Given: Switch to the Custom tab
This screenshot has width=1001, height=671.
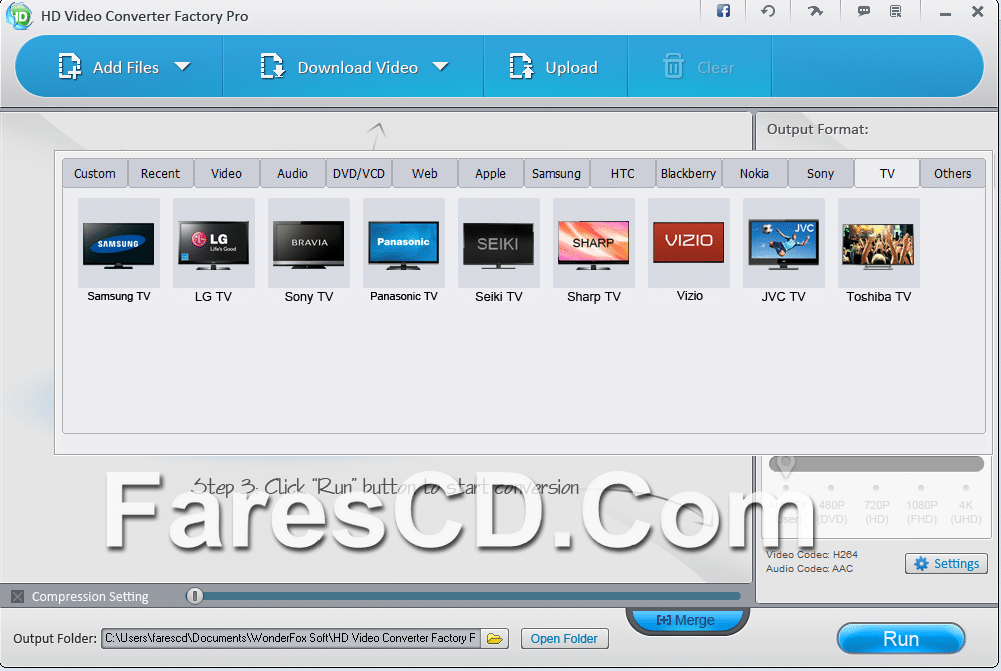Looking at the screenshot, I should click(95, 174).
